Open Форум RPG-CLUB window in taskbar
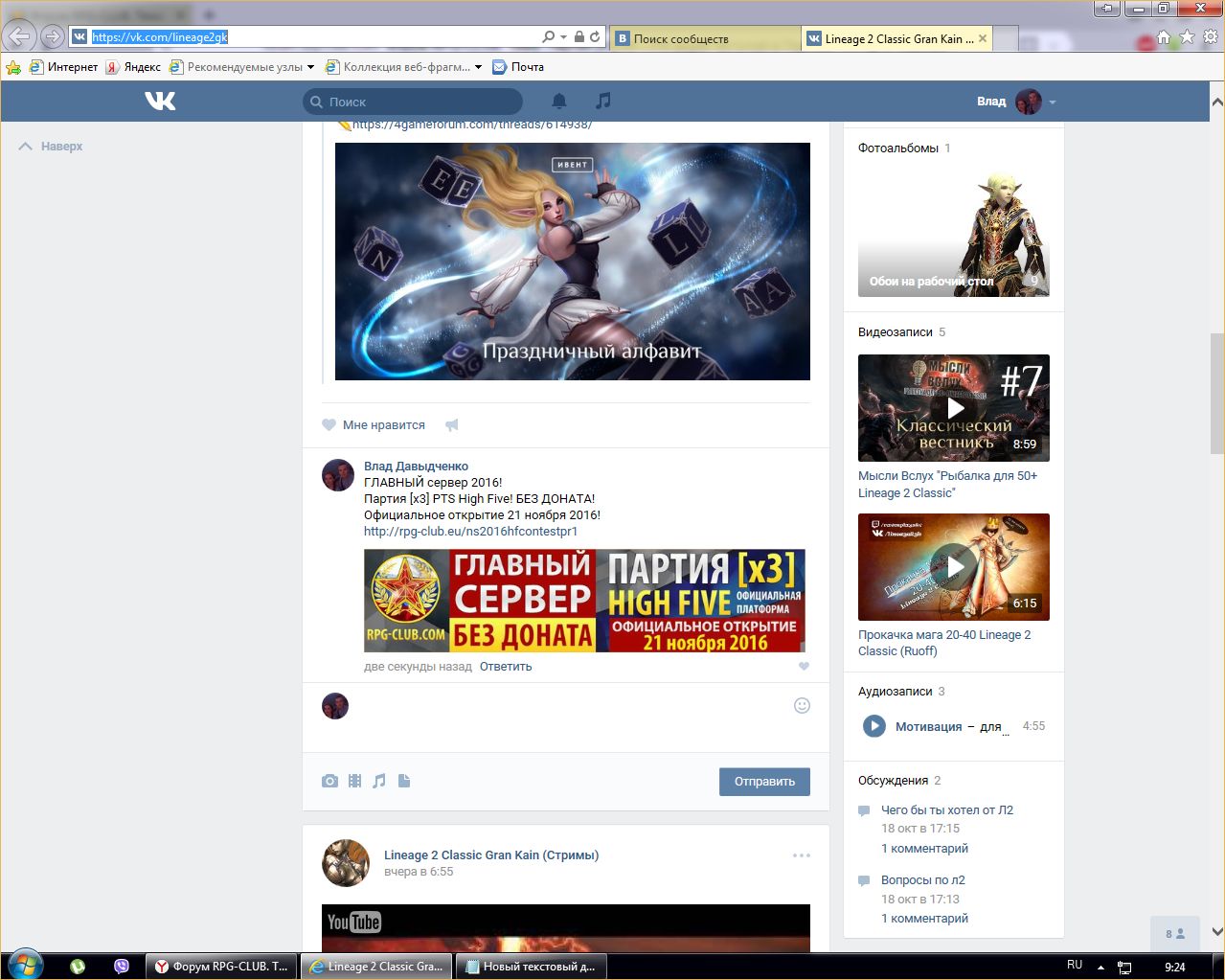This screenshot has width=1225, height=980. 221,967
